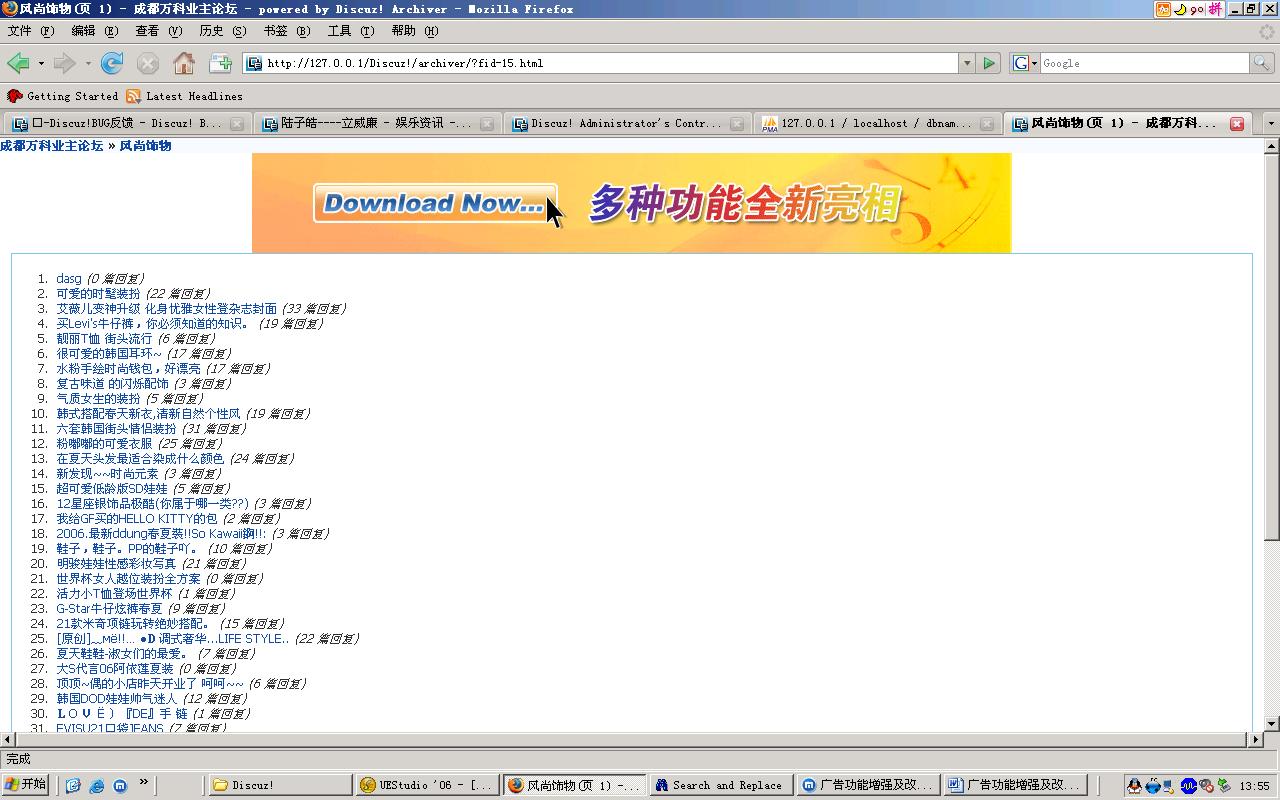Open thread G-Star牛仔炫裤春夏
The image size is (1280, 800).
tap(109, 609)
